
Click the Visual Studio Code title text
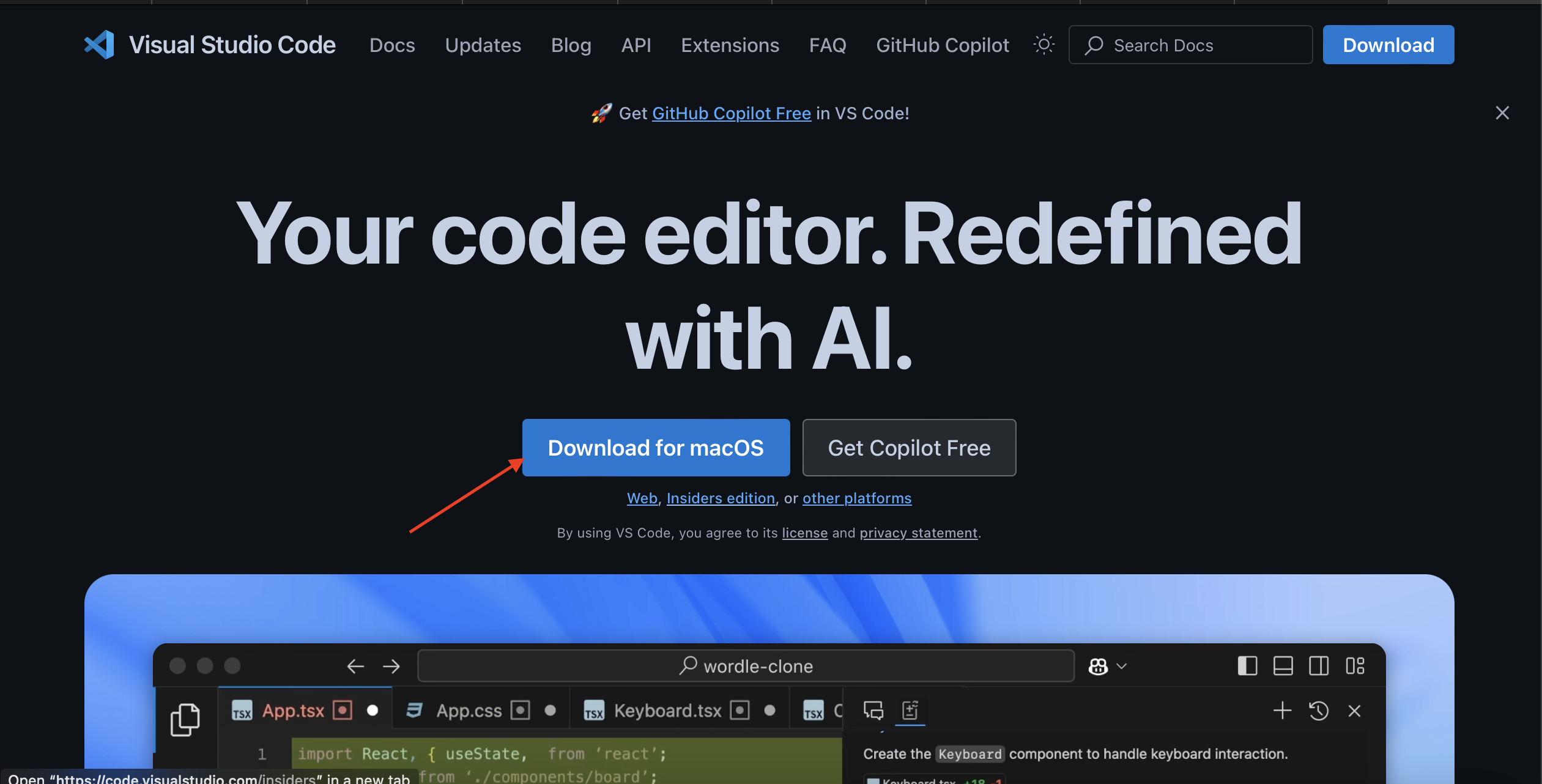232,45
